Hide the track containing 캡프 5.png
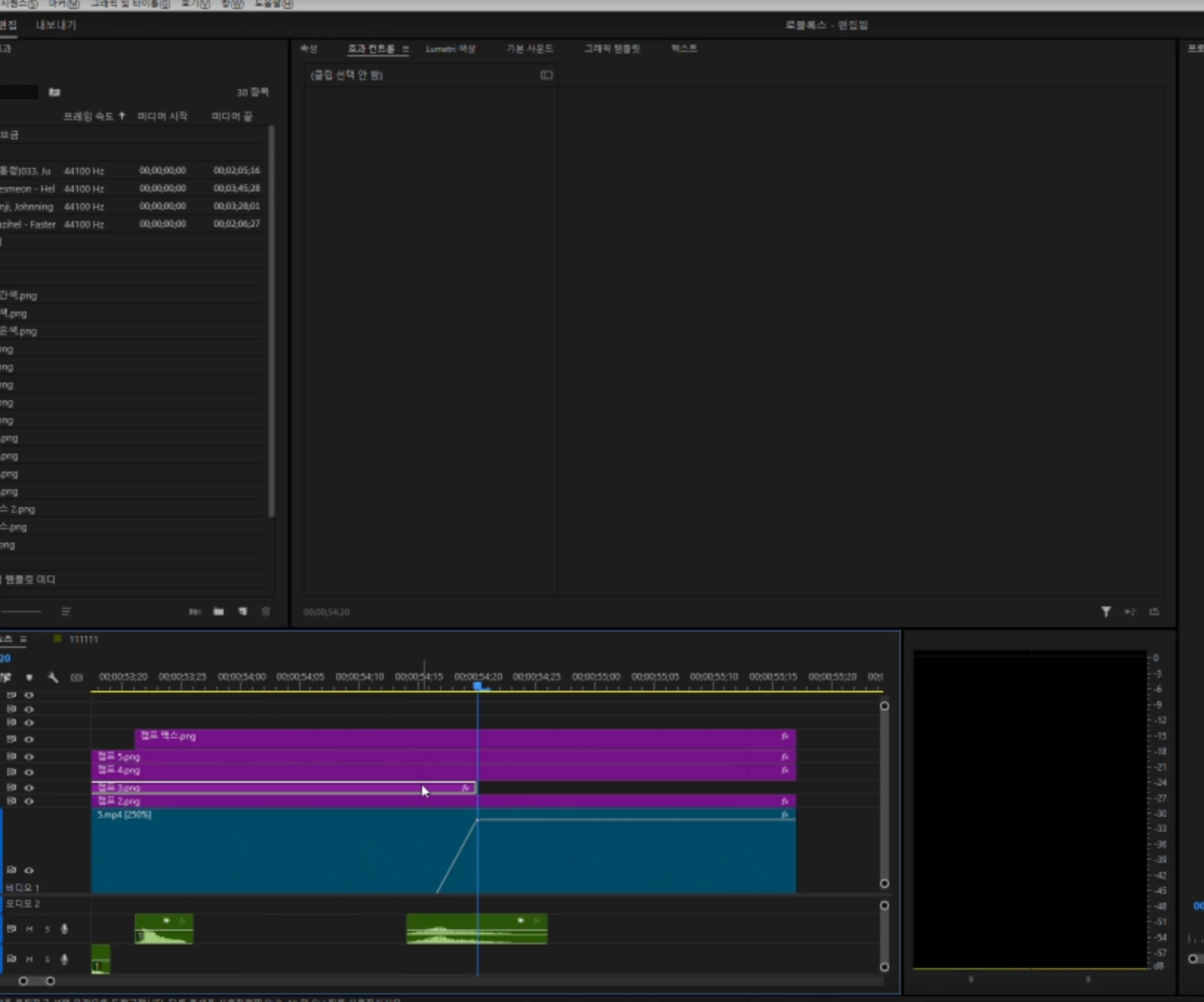 pyautogui.click(x=29, y=757)
